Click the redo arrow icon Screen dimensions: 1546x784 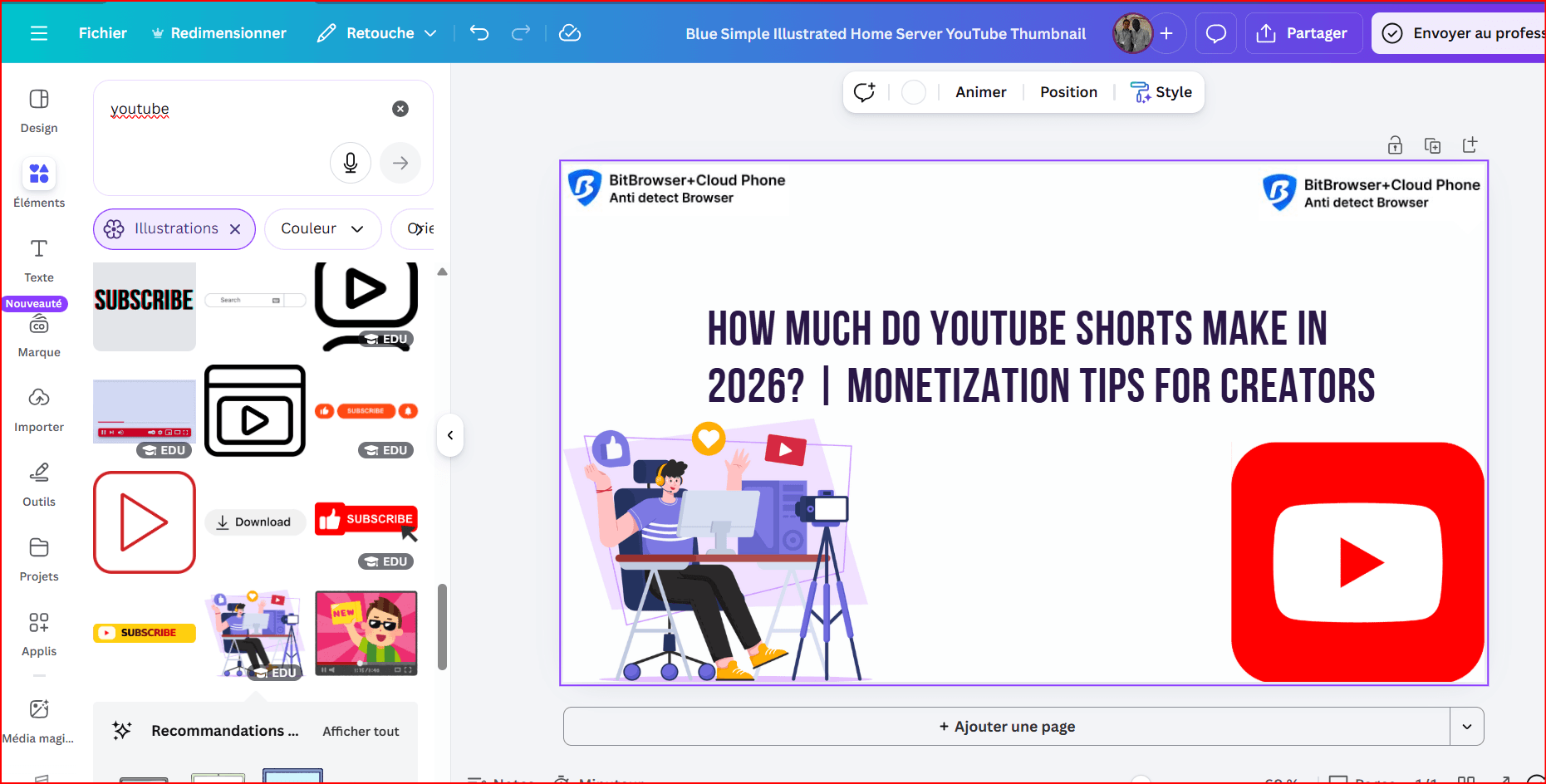521,33
